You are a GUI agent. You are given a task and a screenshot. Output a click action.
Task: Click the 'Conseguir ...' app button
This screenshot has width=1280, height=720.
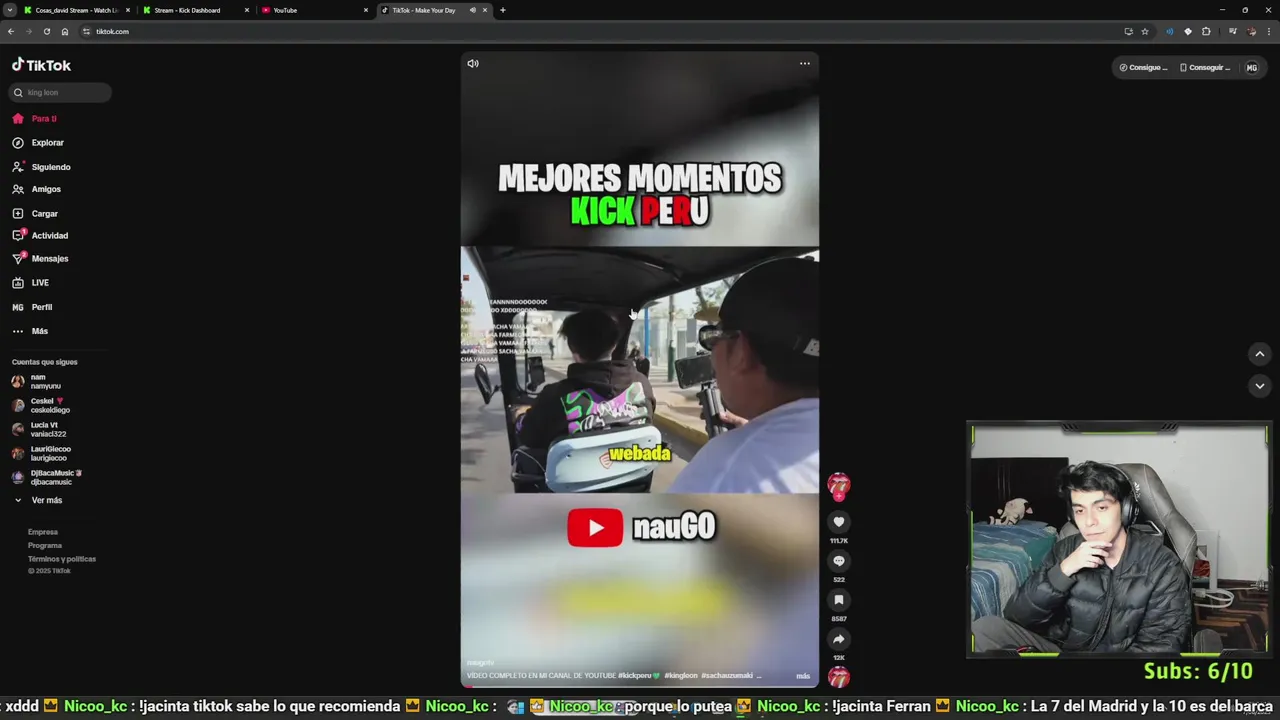(1205, 67)
